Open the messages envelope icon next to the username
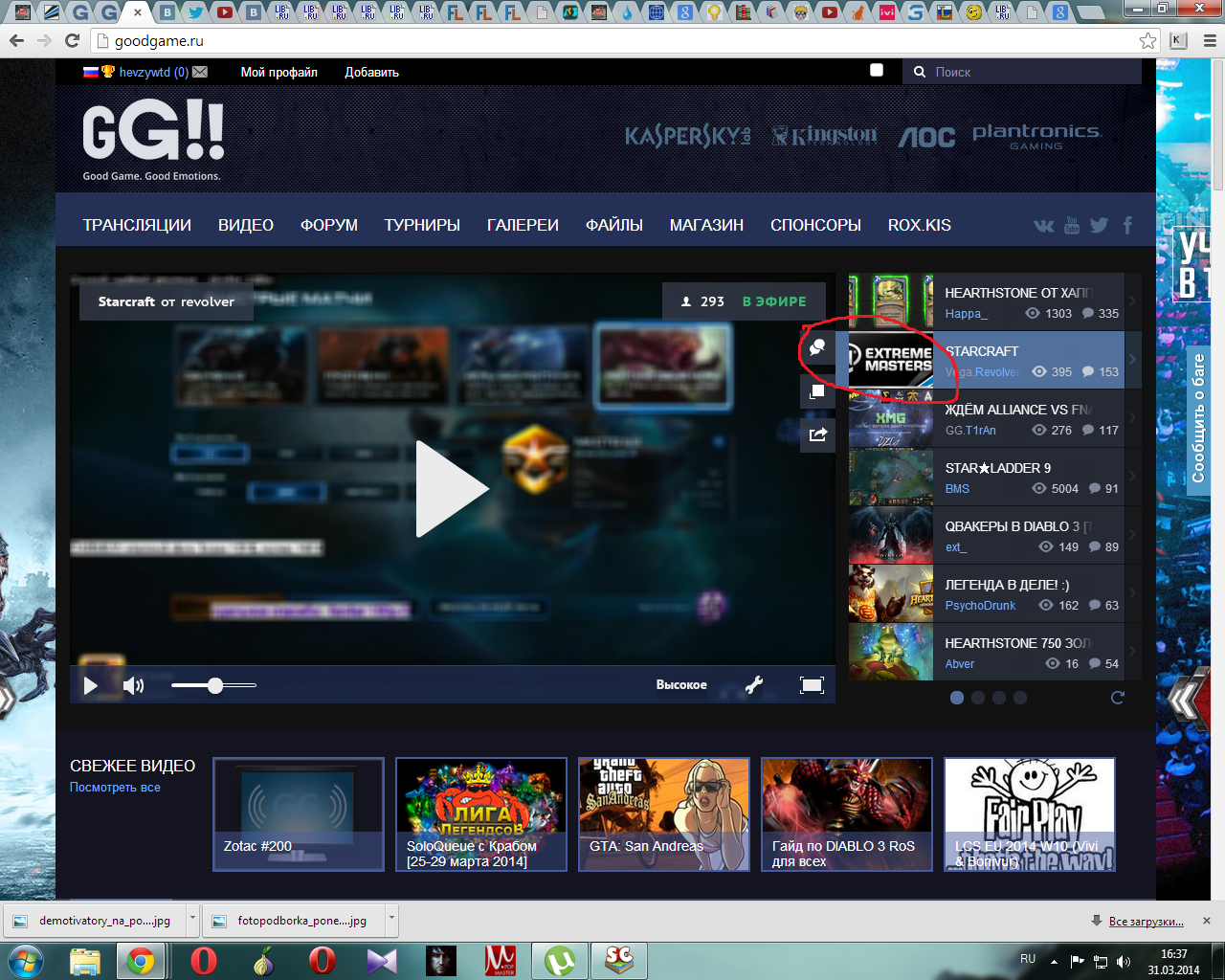 click(x=200, y=72)
